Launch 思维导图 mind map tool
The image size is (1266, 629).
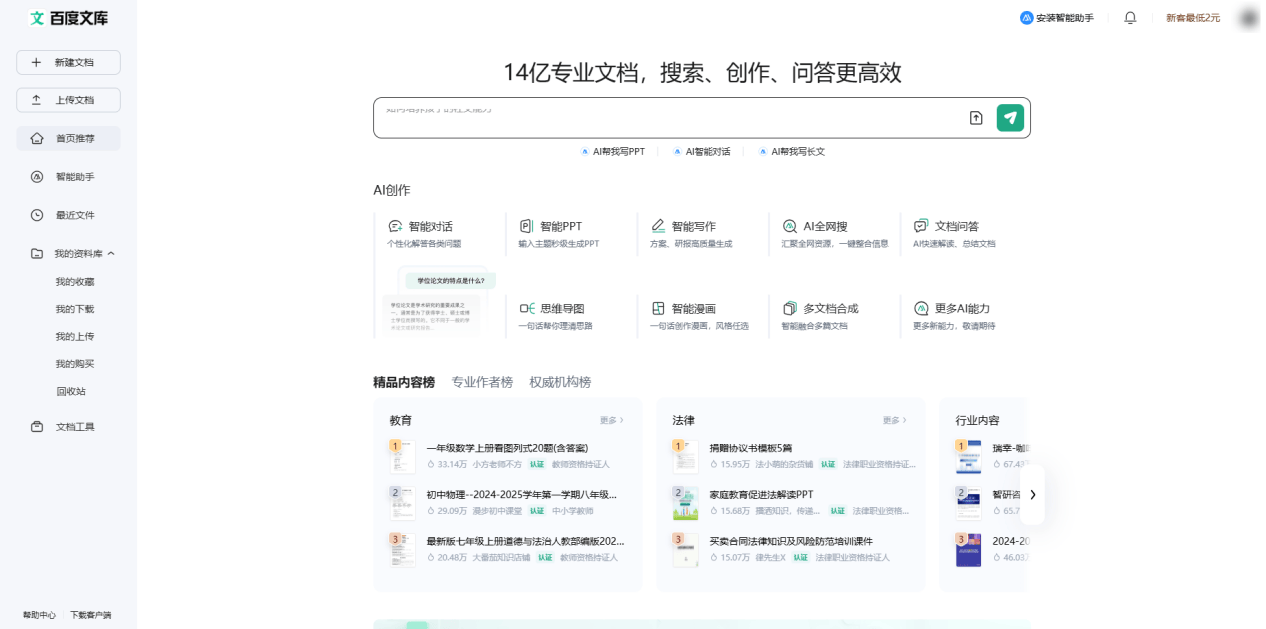pos(562,309)
